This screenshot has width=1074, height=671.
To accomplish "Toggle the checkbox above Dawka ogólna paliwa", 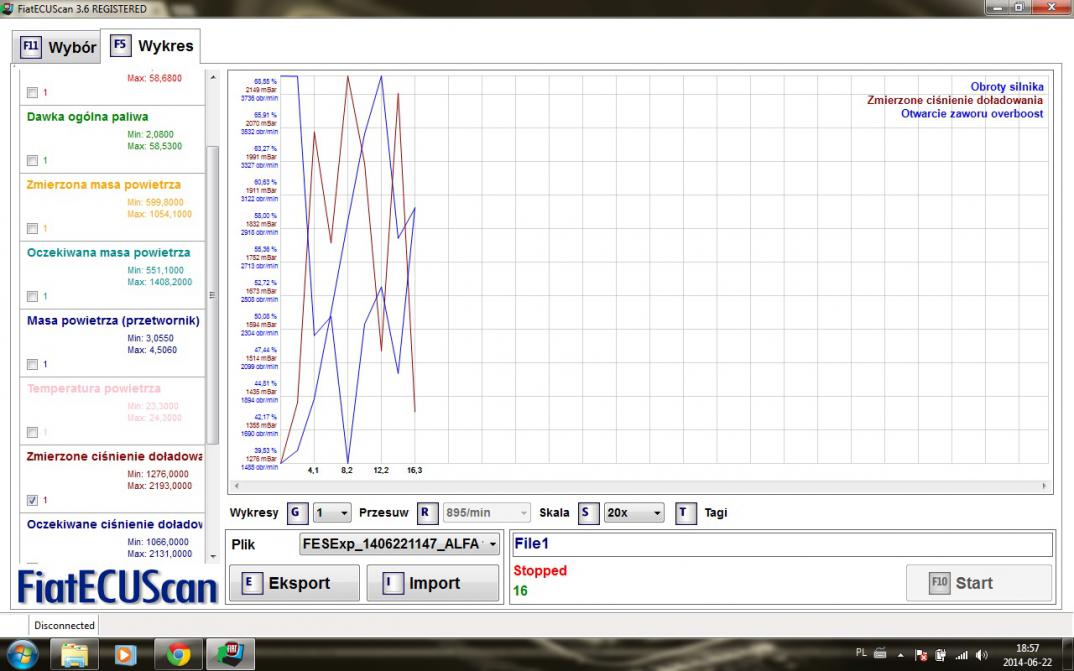I will pos(32,92).
